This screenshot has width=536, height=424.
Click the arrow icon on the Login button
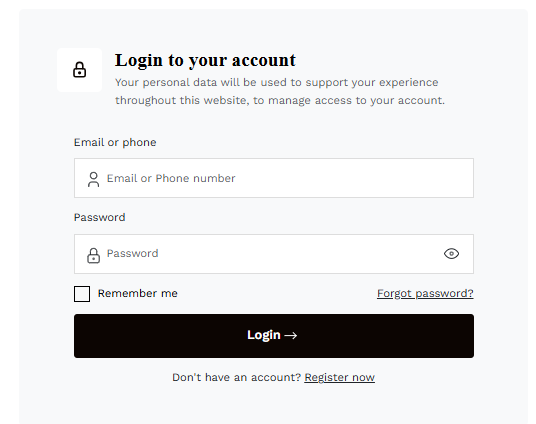point(291,336)
